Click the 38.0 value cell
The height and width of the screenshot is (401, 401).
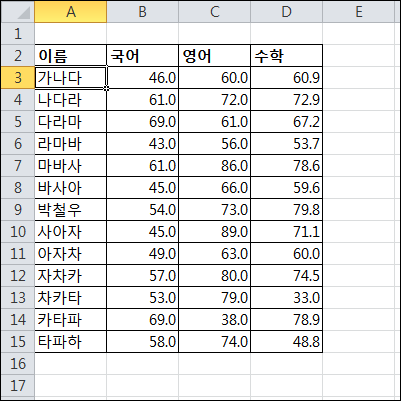(x=215, y=320)
